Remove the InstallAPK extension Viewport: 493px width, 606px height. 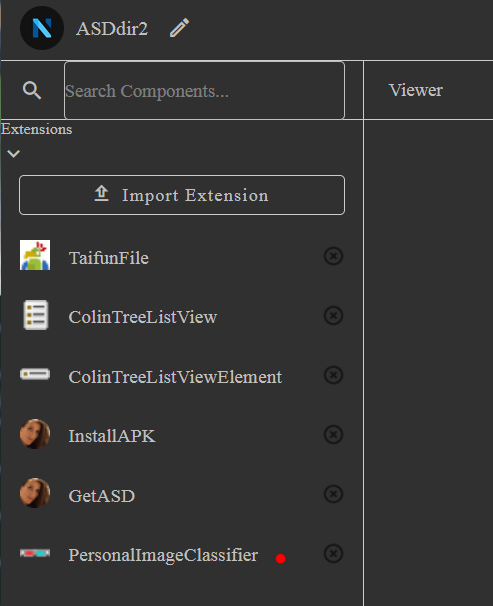(333, 434)
